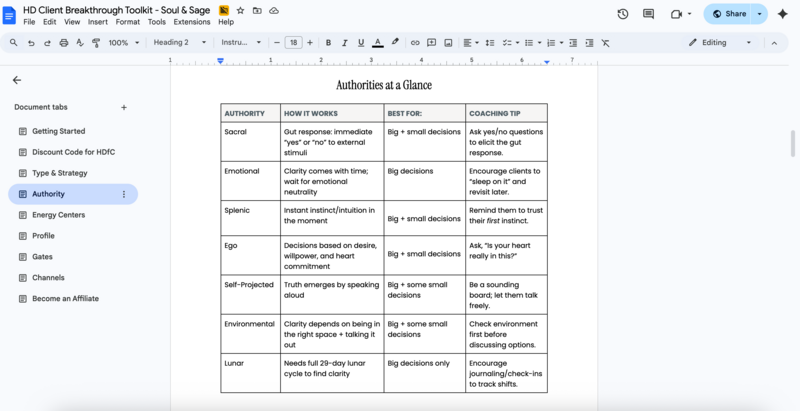
Task: Open the comments panel icon
Action: 649,14
